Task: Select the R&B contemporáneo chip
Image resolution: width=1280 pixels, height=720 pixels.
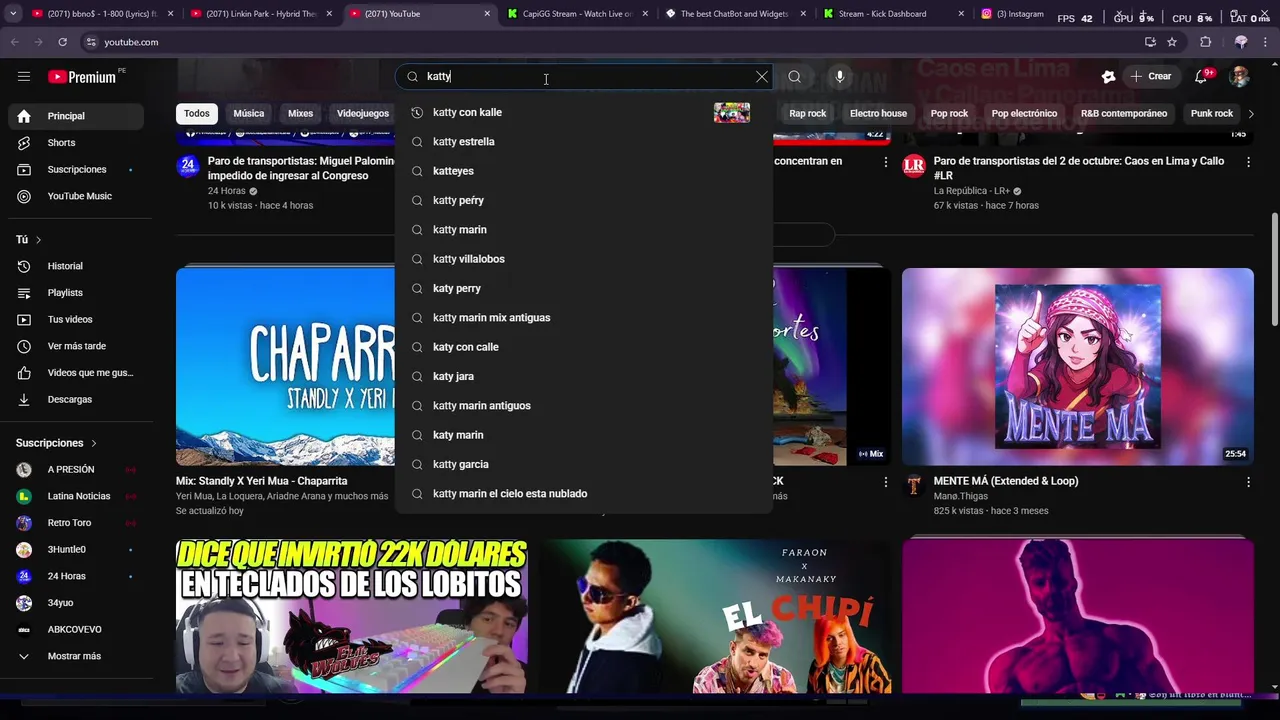Action: (1124, 113)
